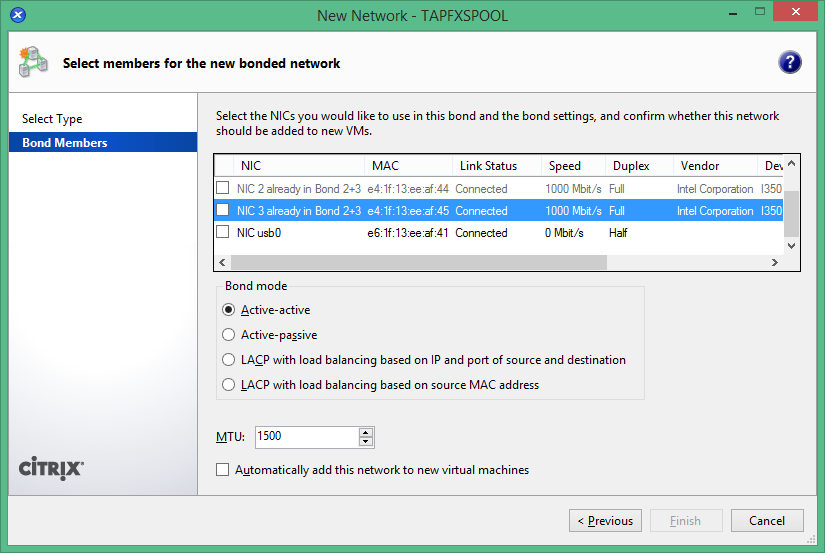This screenshot has width=825, height=553.
Task: Click NIC list scroll up arrow
Action: click(x=791, y=164)
